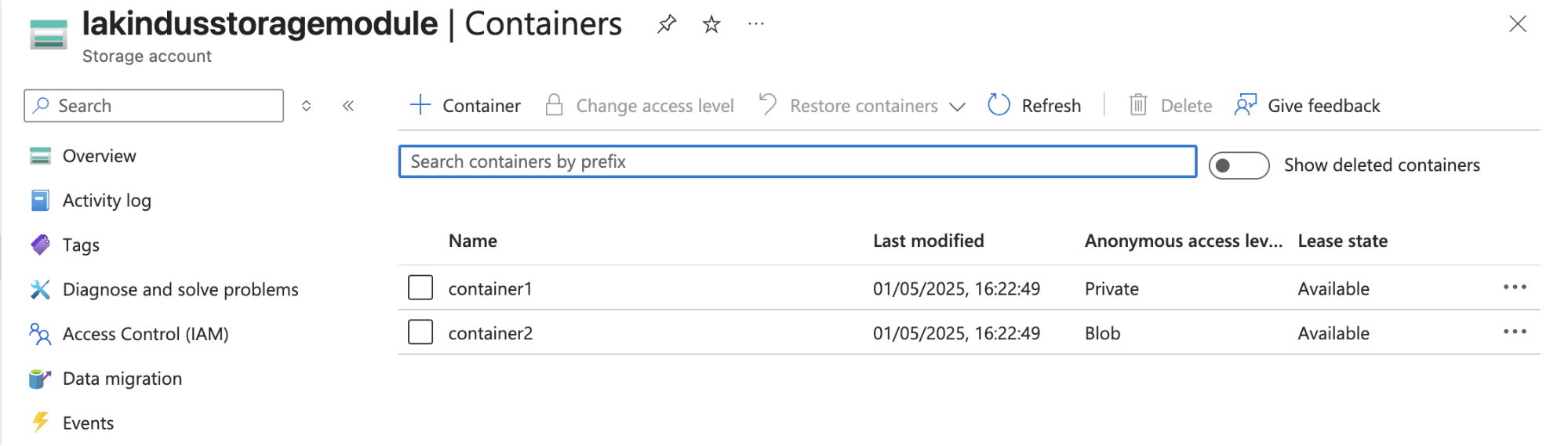The image size is (1568, 446).
Task: Open Data migration from sidebar
Action: point(122,379)
